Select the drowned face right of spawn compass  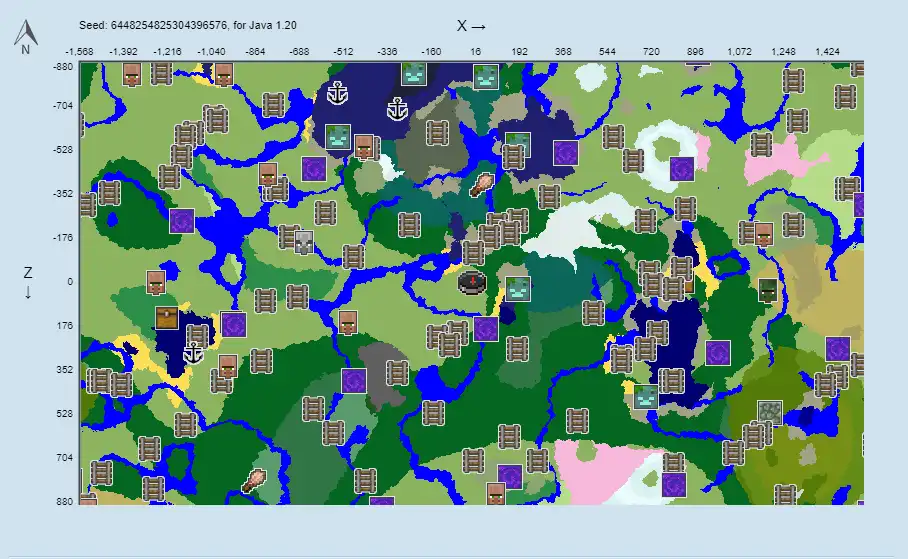[x=518, y=289]
